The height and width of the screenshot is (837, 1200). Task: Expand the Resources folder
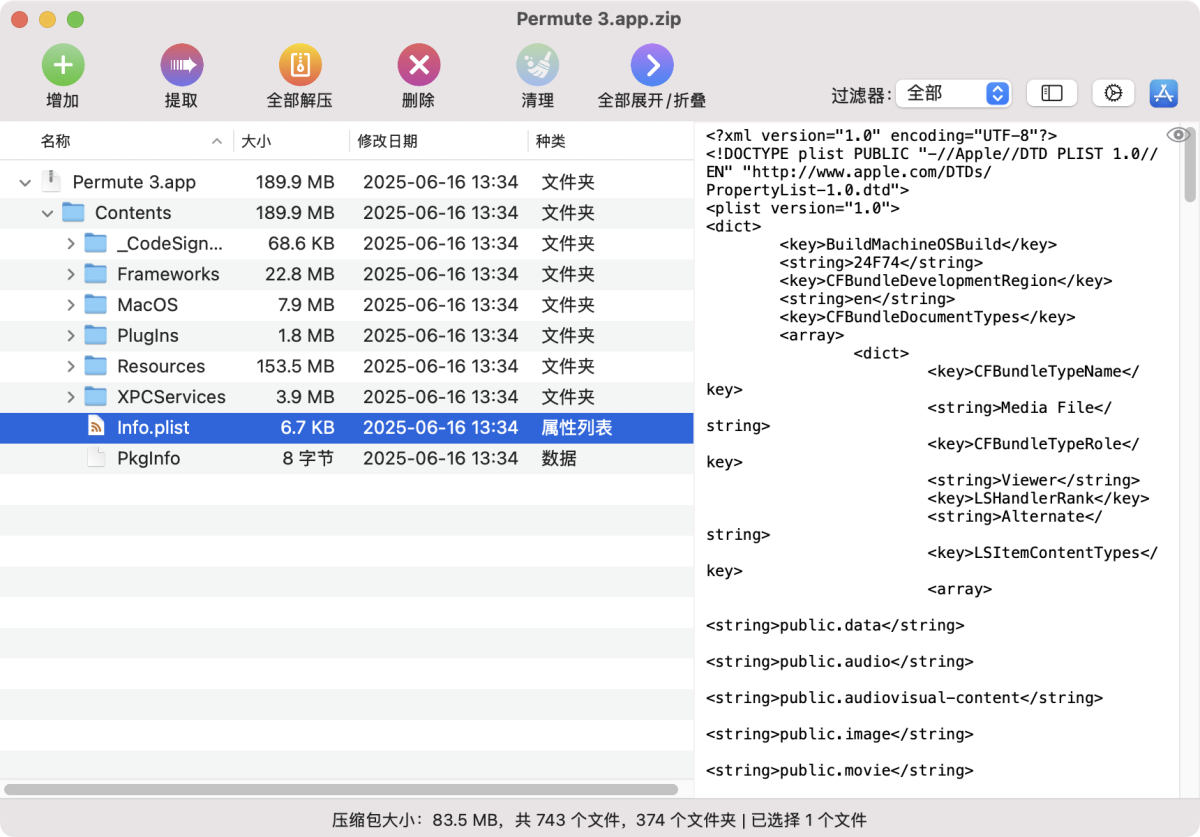pos(70,366)
